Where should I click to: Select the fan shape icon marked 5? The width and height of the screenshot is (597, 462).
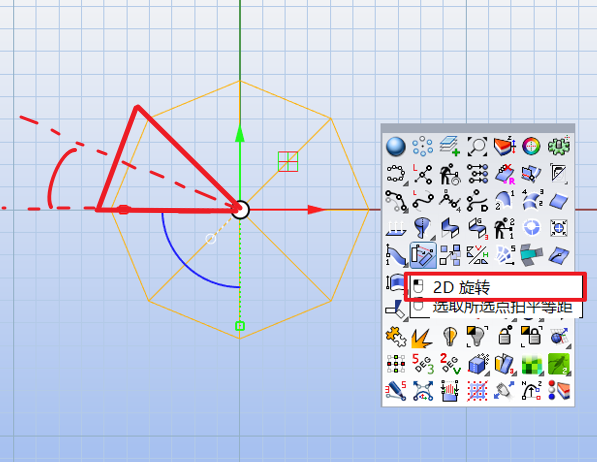(x=504, y=255)
